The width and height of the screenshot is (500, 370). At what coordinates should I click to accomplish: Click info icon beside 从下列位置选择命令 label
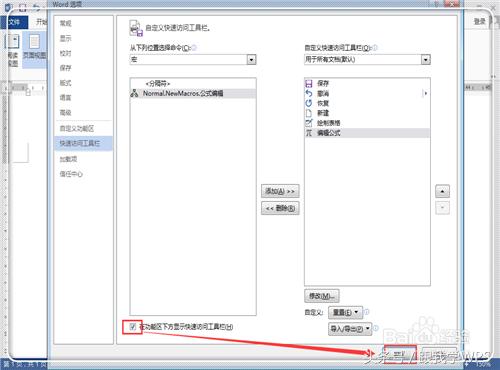[194, 48]
